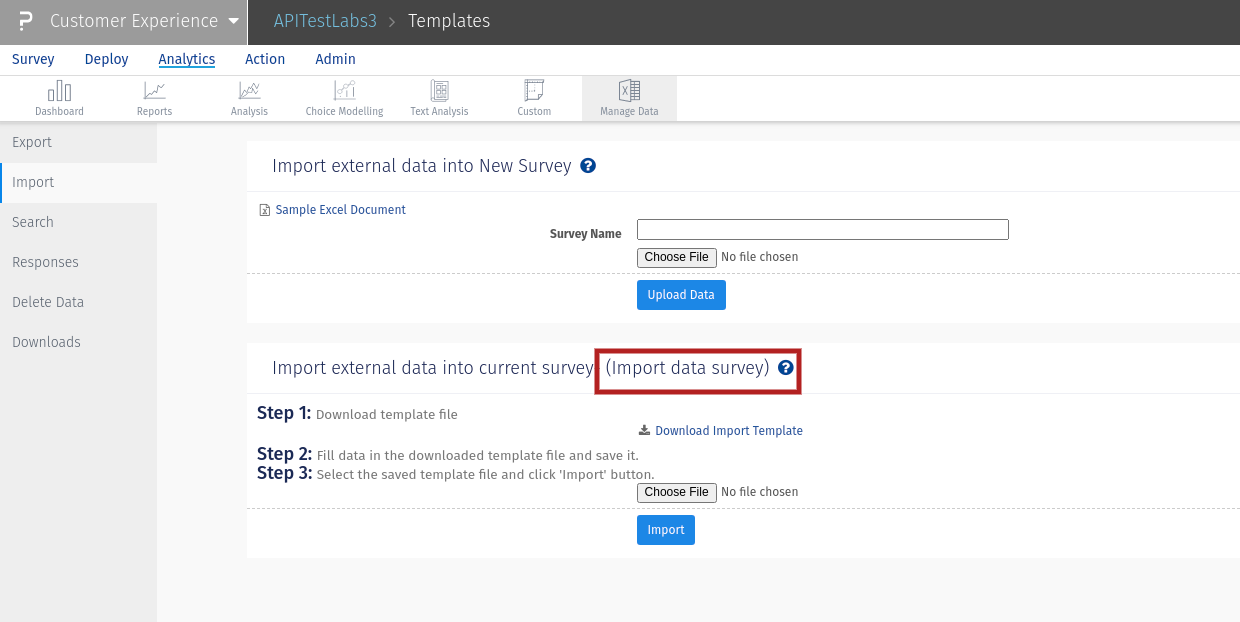Open the Deploy menu tab
Screen dimensions: 1240x622
[x=106, y=59]
